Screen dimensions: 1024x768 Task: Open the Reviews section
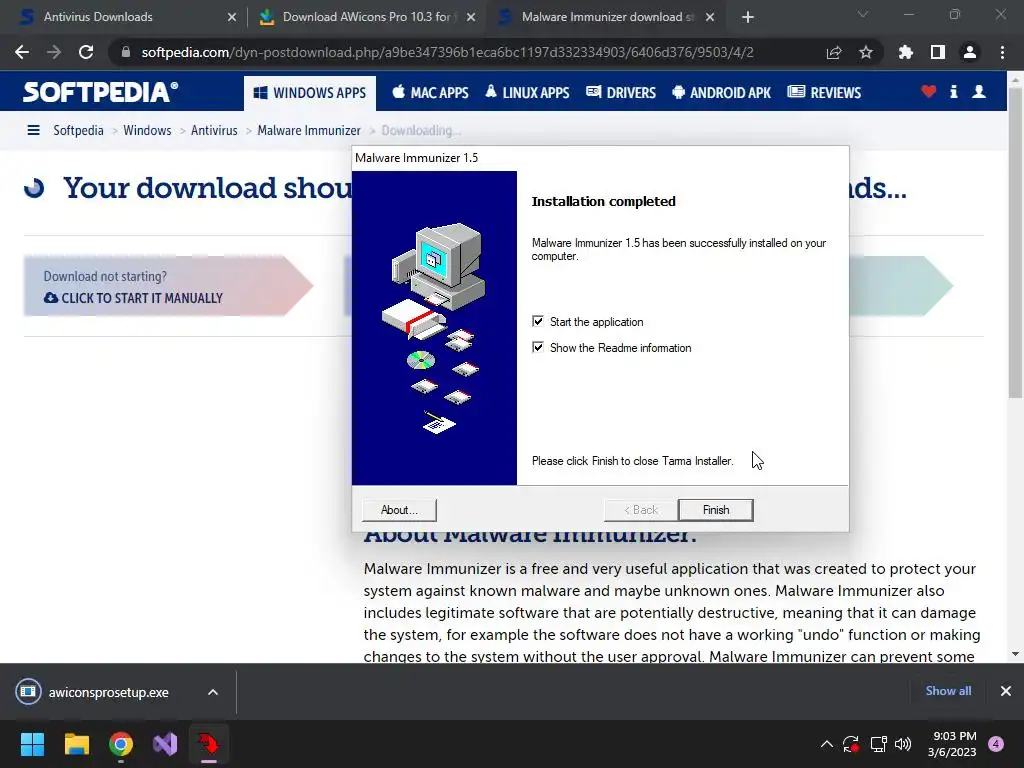(x=824, y=93)
